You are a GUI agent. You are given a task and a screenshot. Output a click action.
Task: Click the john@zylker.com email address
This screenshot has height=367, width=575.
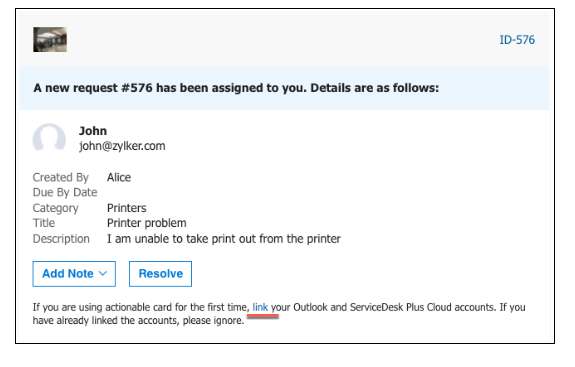pyautogui.click(x=122, y=146)
